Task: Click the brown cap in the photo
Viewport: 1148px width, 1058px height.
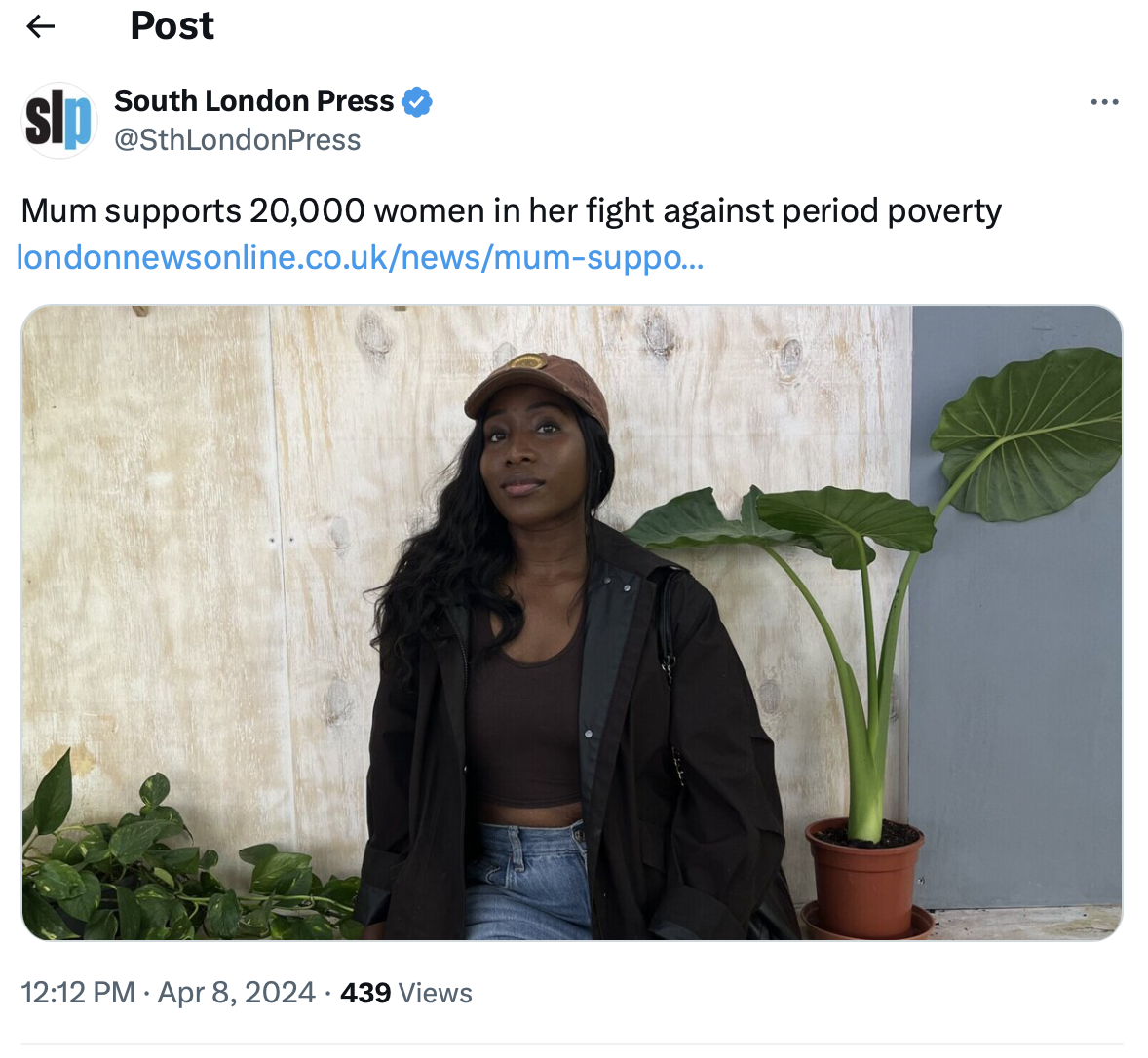Action: point(536,385)
